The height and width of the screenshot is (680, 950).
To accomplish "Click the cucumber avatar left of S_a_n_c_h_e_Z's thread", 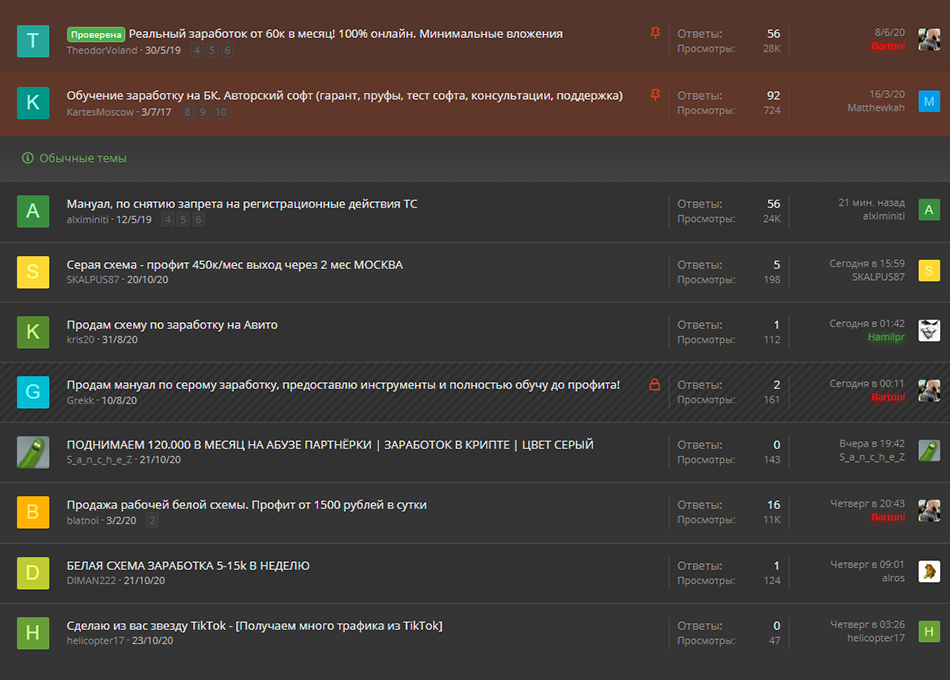I will pyautogui.click(x=33, y=452).
